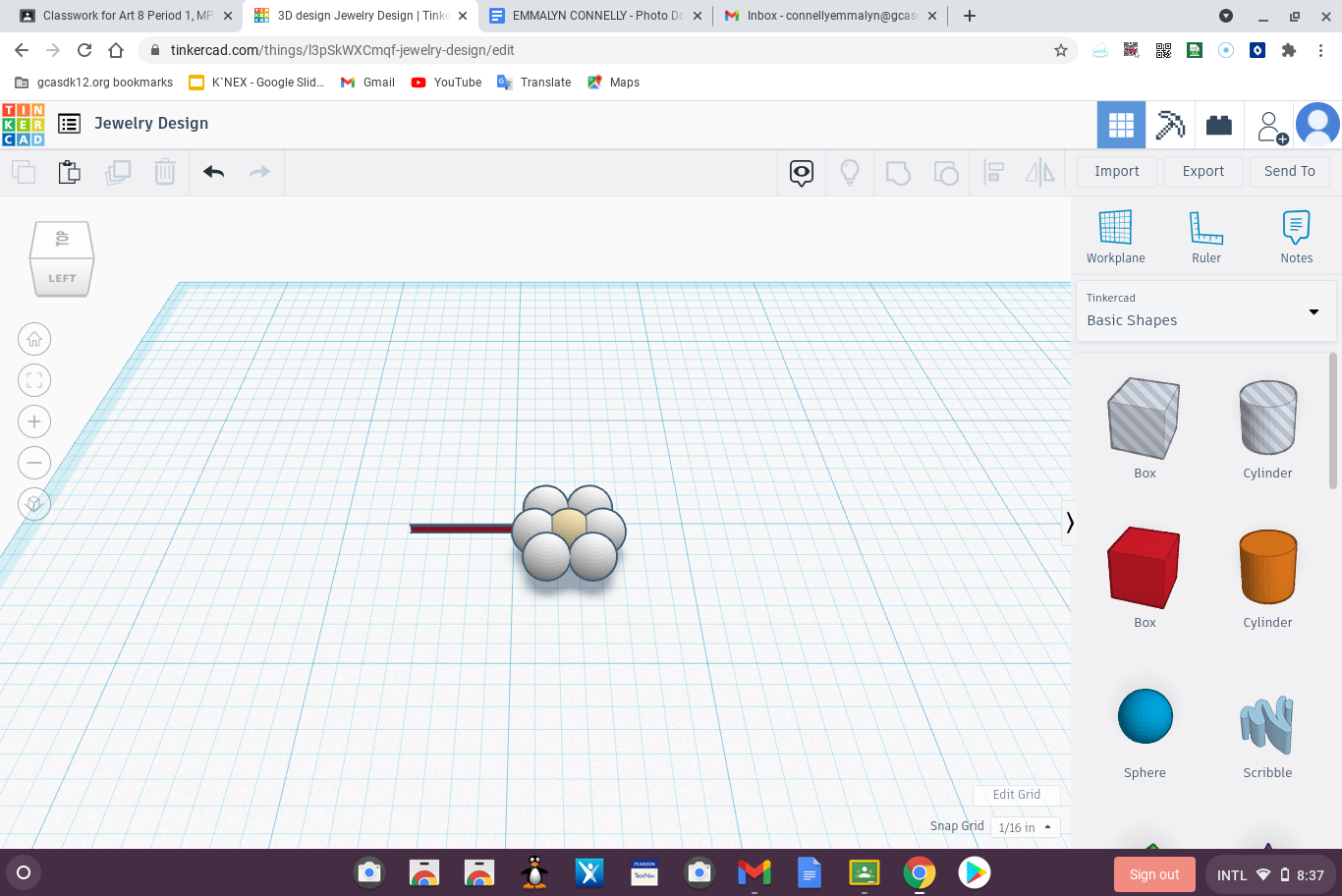This screenshot has width=1342, height=896.
Task: Open the Basic Shapes dropdown
Action: [1205, 311]
